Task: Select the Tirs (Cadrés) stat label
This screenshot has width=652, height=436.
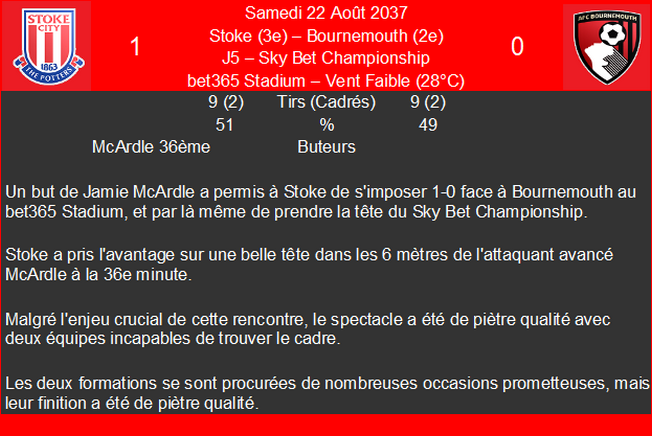Action: coord(326,102)
